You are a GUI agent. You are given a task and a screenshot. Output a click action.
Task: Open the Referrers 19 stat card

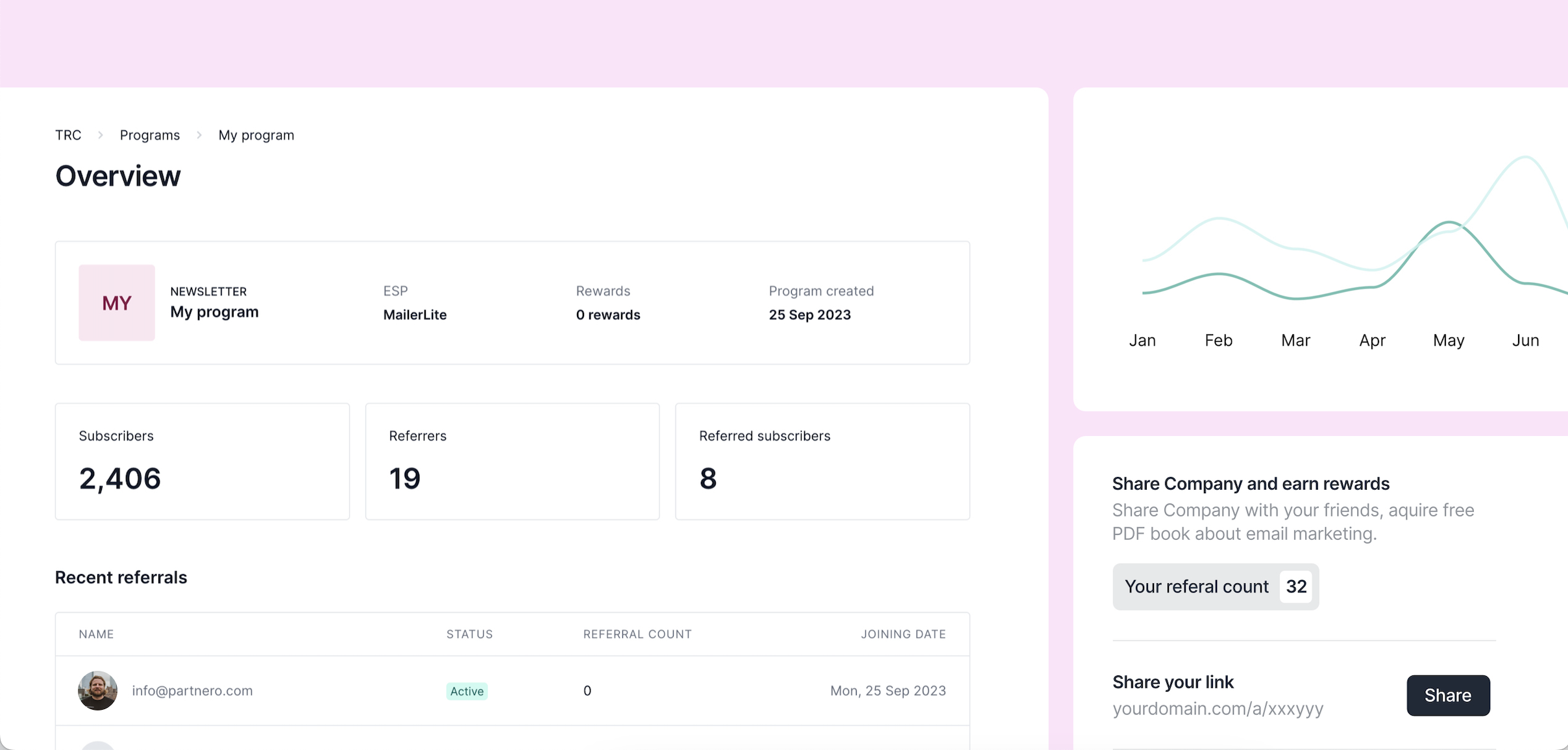pos(512,461)
